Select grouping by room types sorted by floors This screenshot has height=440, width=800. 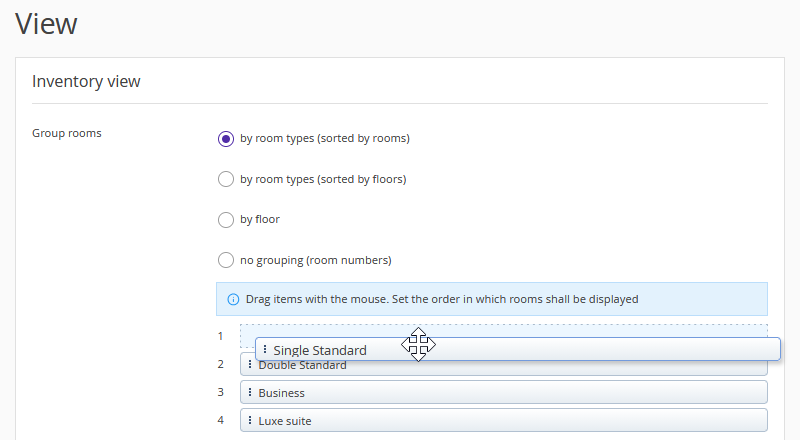(x=226, y=180)
